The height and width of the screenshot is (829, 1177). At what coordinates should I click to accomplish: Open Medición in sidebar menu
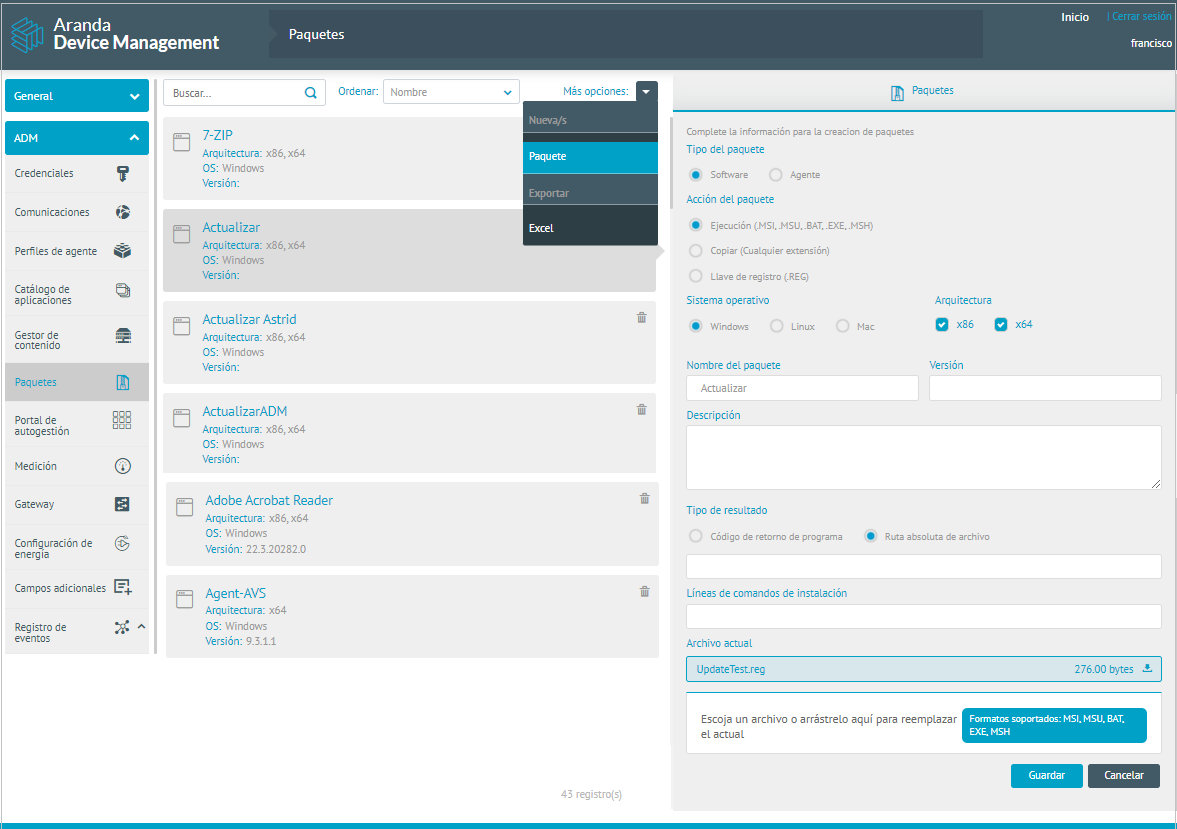tap(77, 466)
